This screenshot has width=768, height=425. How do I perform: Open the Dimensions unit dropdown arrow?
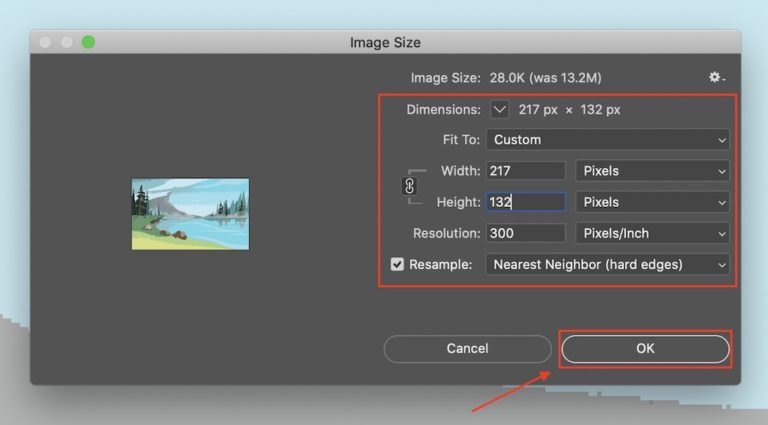[499, 109]
